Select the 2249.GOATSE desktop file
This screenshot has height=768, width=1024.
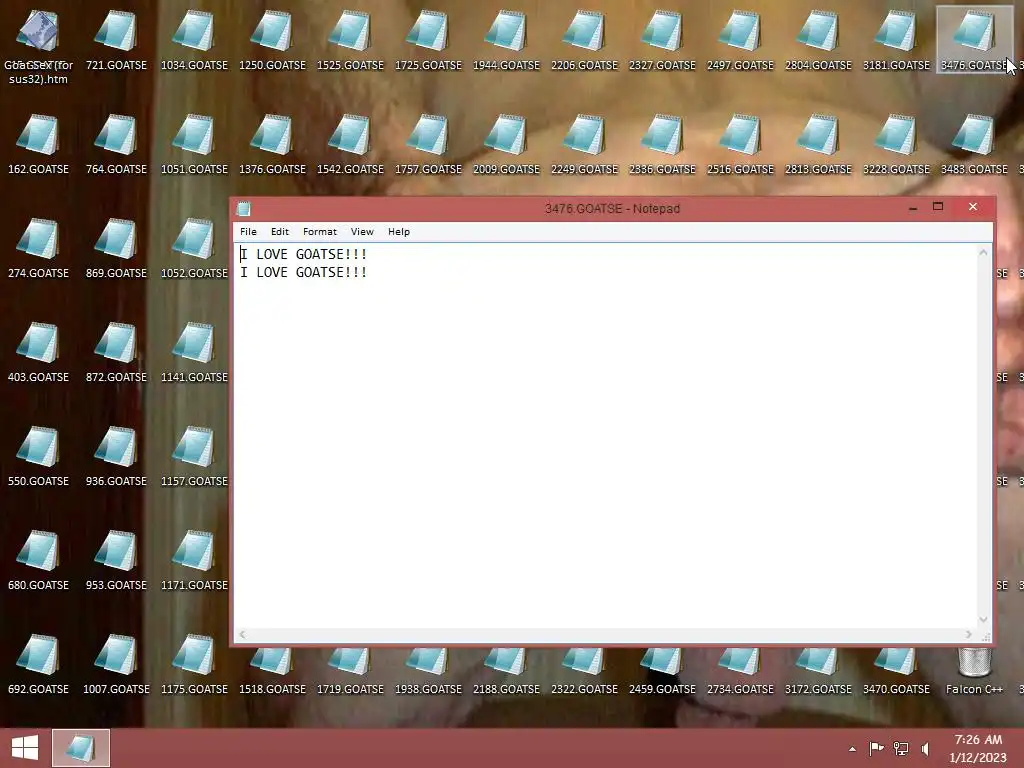pos(584,144)
